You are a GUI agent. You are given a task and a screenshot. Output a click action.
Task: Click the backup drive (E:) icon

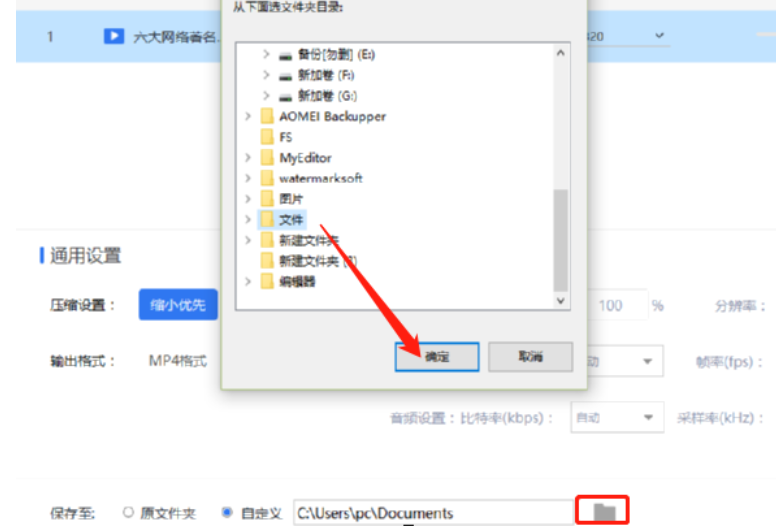point(285,55)
